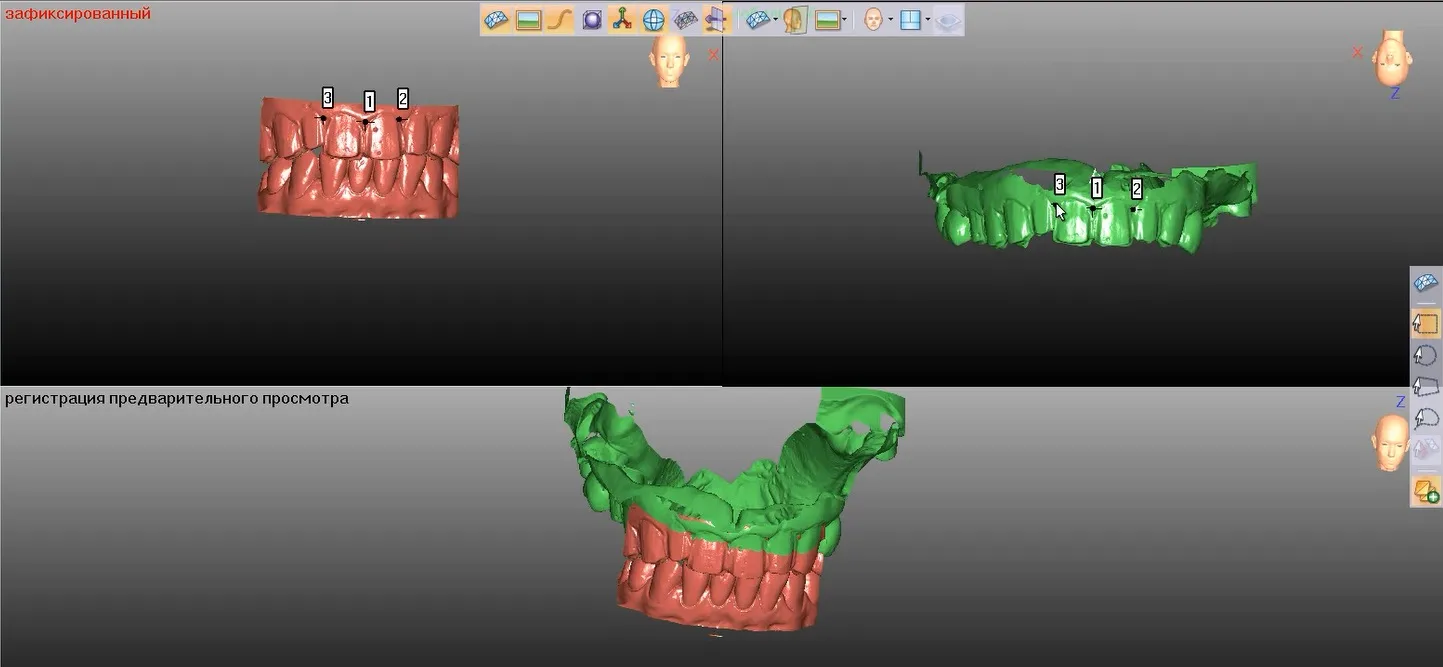Select the rectangular selection tool

coord(1426,323)
